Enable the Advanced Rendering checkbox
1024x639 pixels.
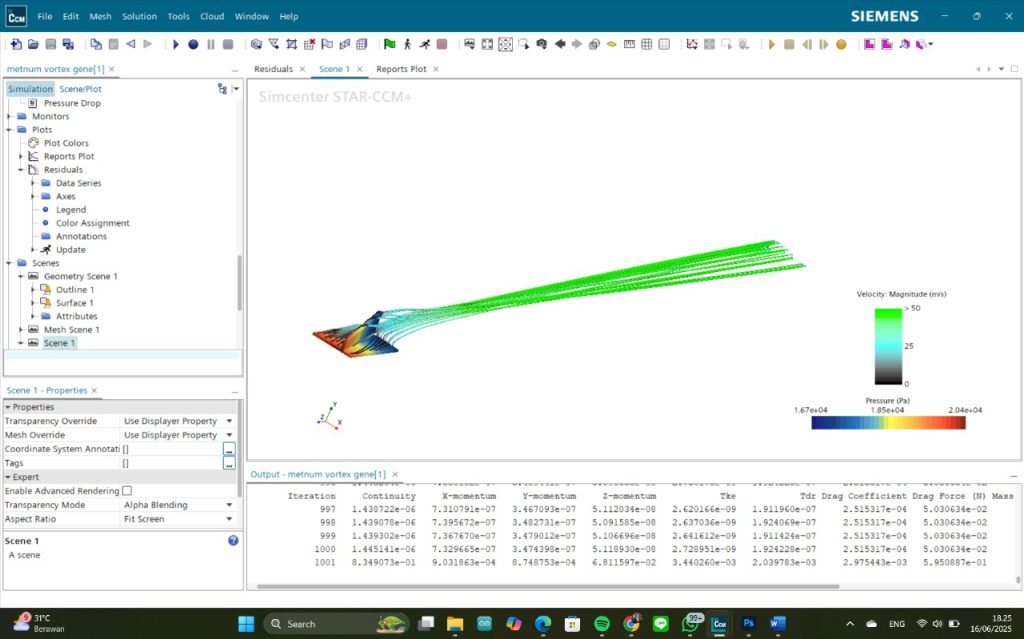[x=127, y=491]
